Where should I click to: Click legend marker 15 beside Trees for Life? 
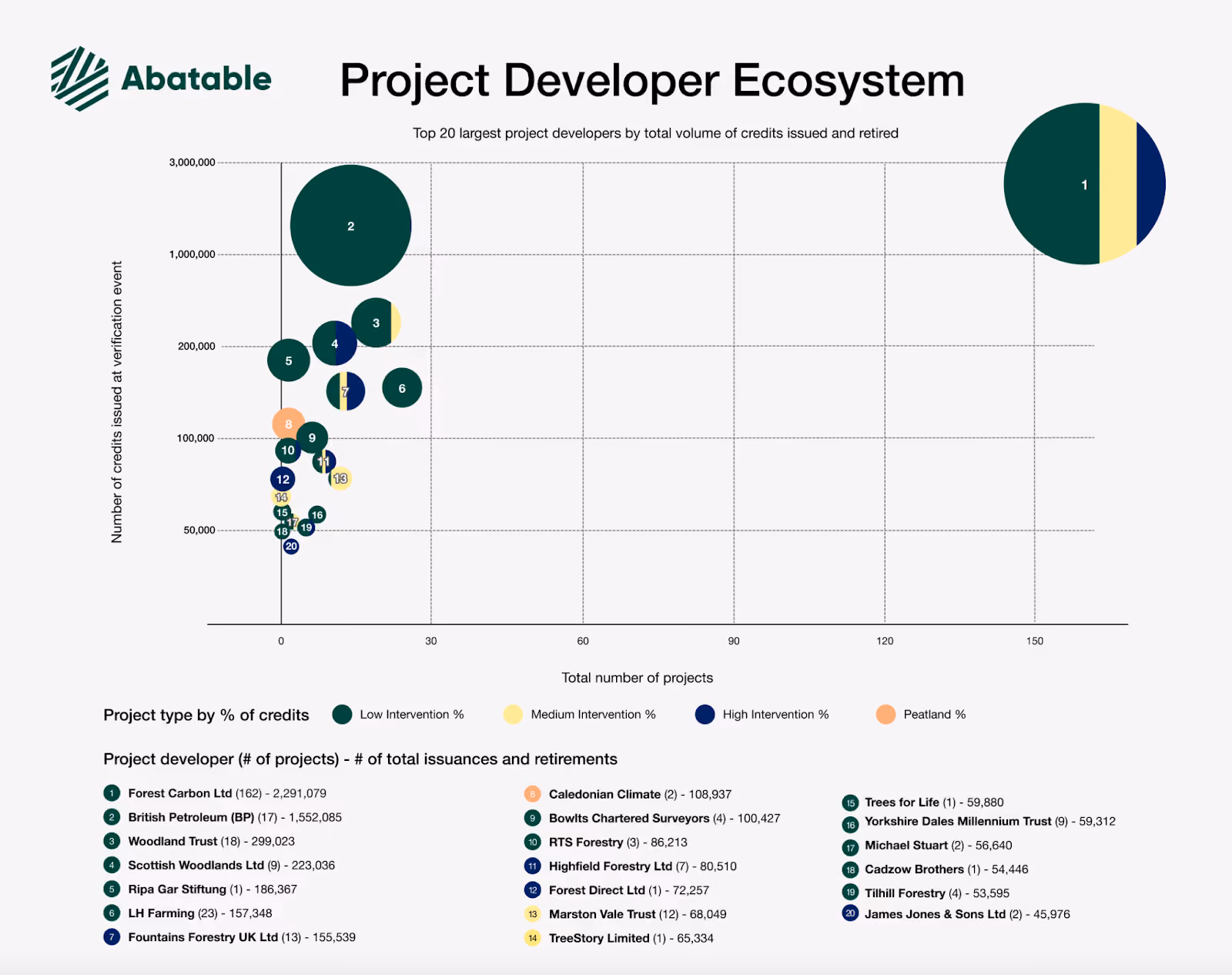point(850,802)
